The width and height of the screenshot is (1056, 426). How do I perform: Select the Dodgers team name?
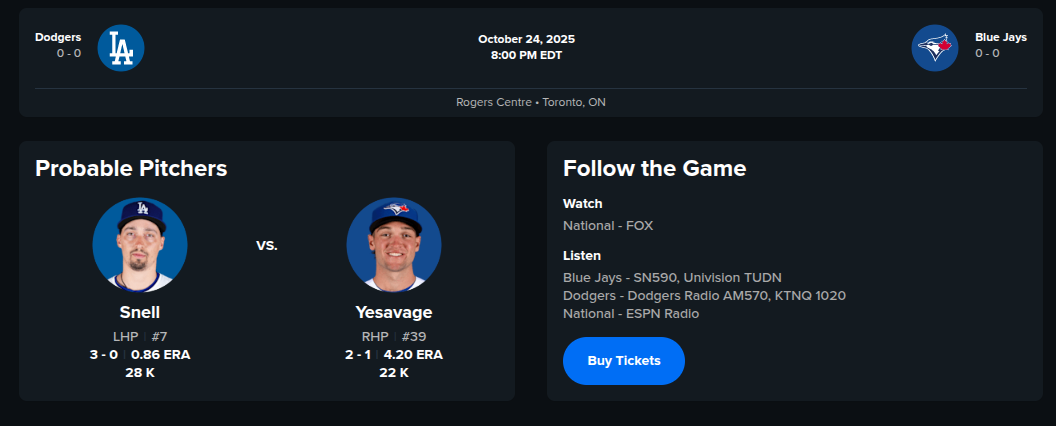click(x=58, y=37)
